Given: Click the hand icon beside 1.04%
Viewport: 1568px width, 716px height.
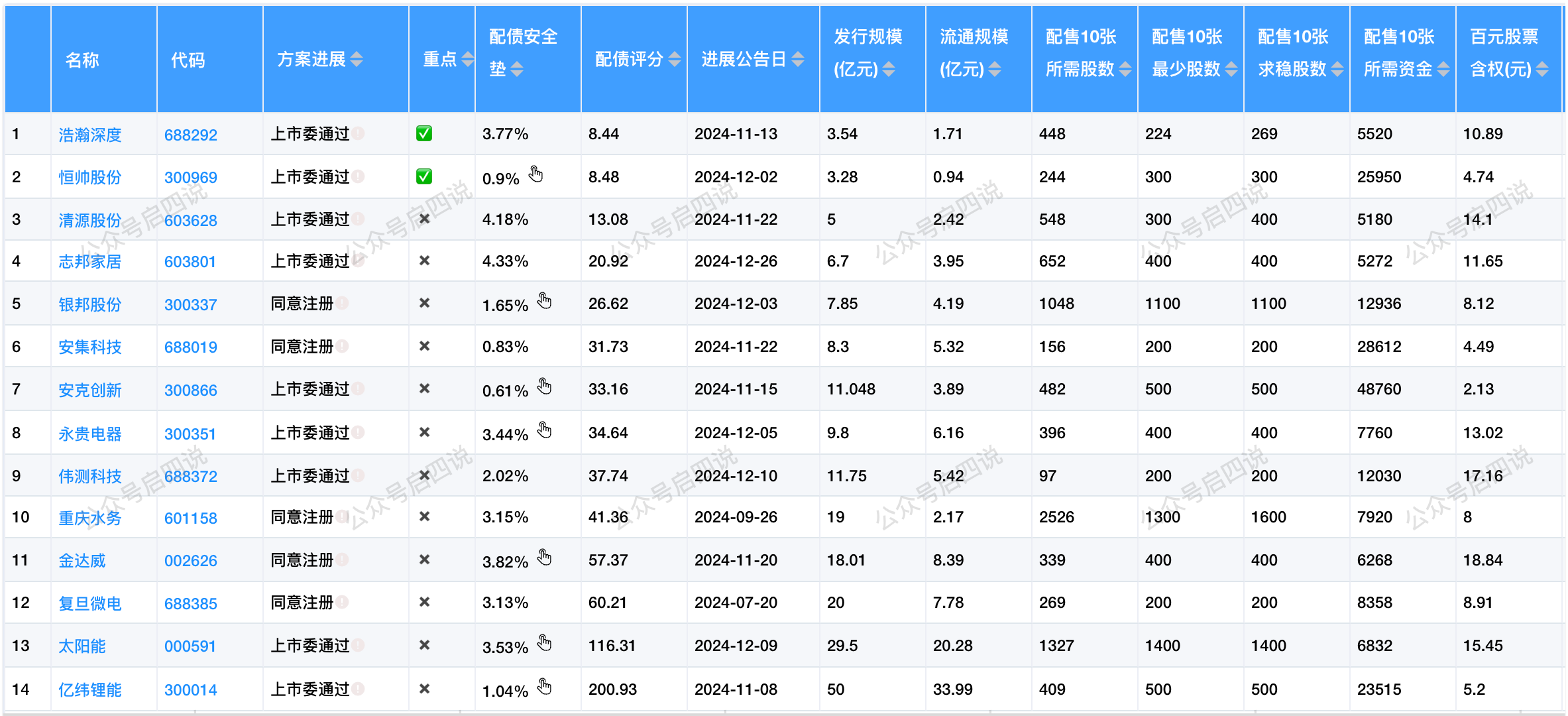Looking at the screenshot, I should [544, 686].
